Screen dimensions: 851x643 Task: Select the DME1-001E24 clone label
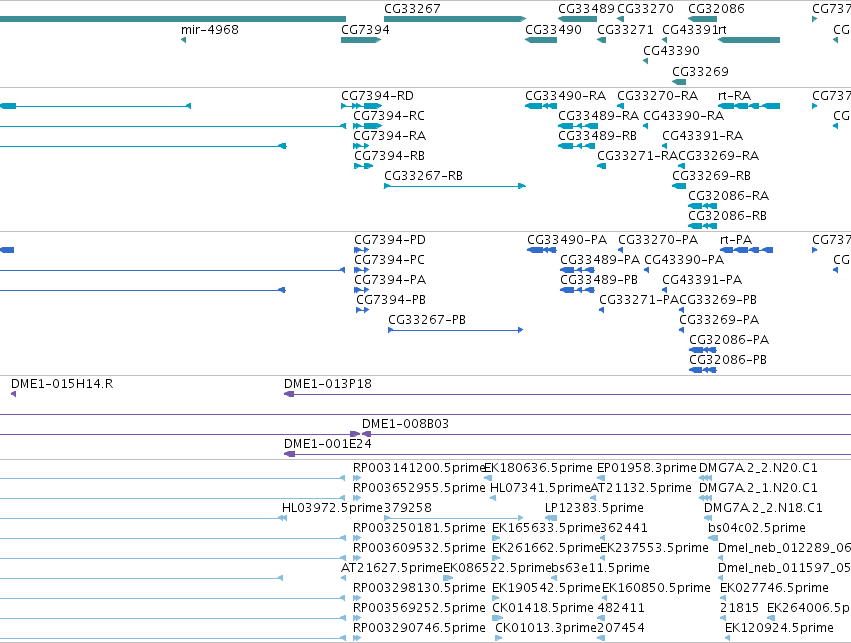pos(328,444)
